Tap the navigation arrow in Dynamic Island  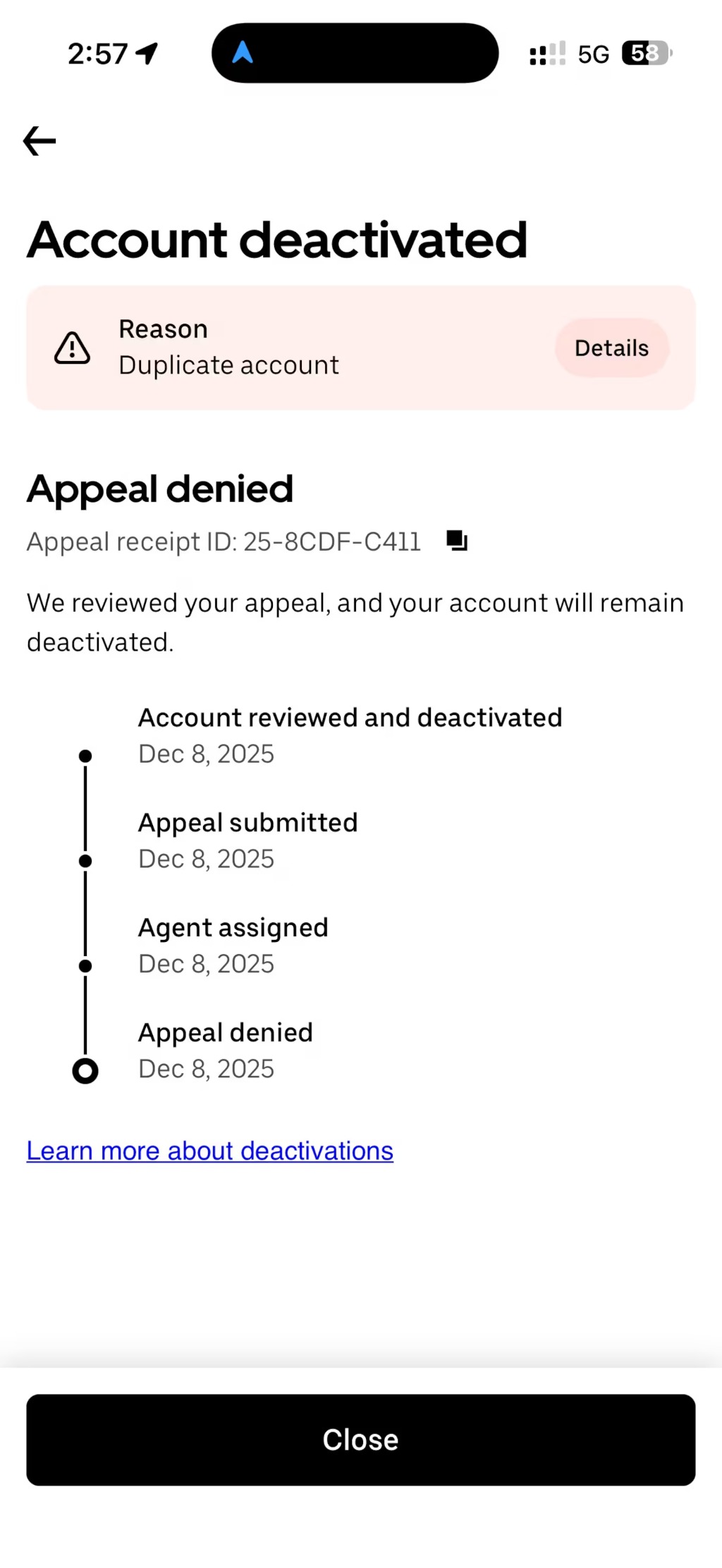[x=243, y=52]
